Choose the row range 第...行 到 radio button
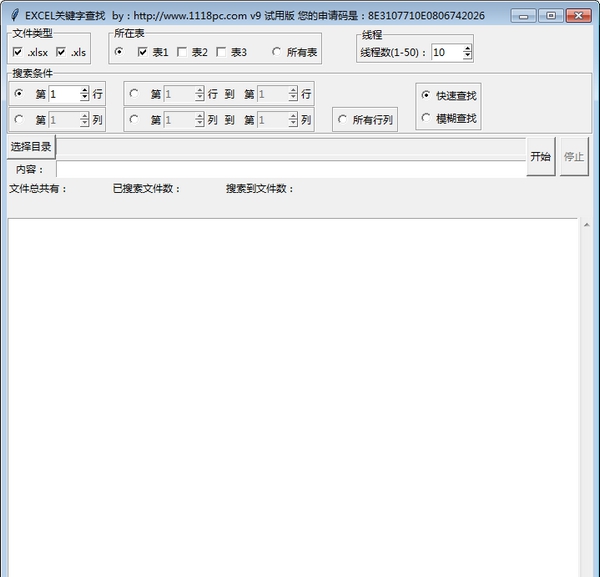Screen dimensions: 600x577 135,94
